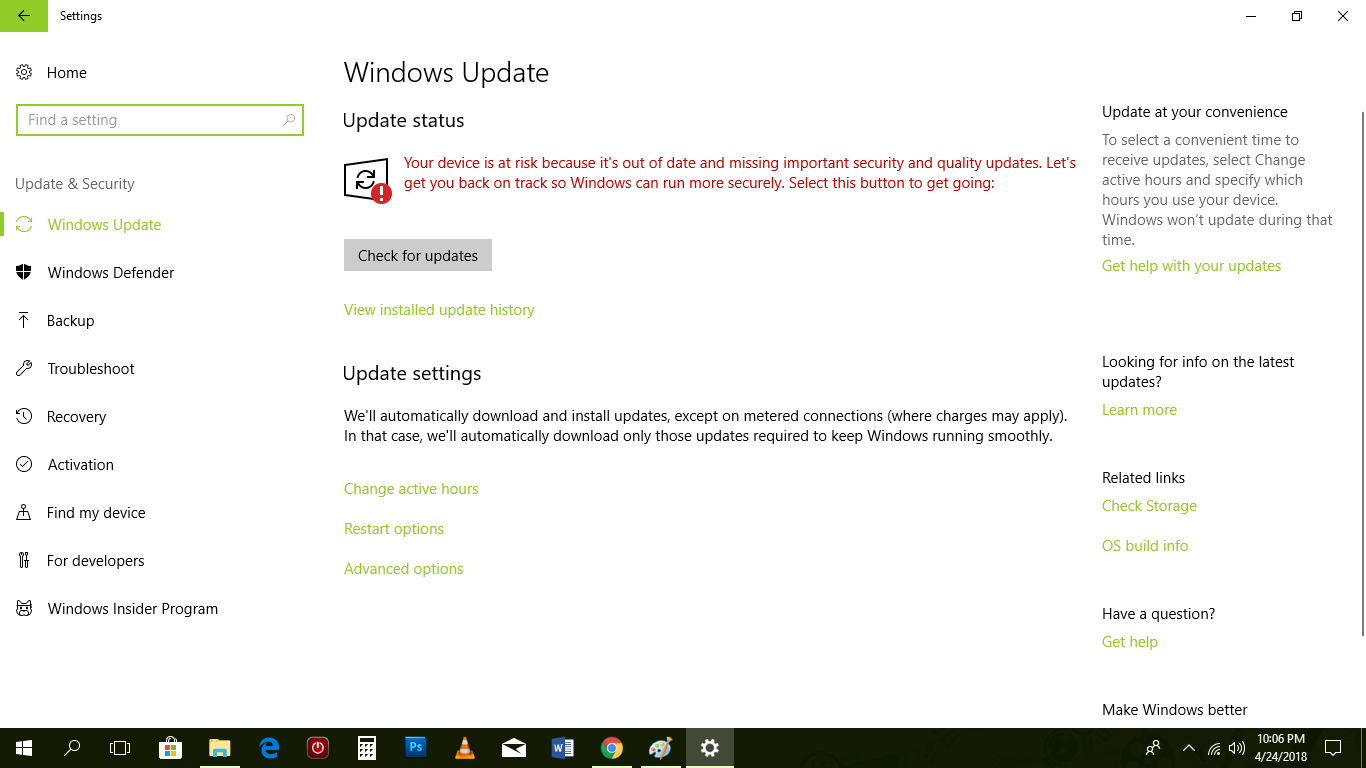Image resolution: width=1366 pixels, height=768 pixels.
Task: Click the search magnifier in Find a setting
Action: coord(289,120)
